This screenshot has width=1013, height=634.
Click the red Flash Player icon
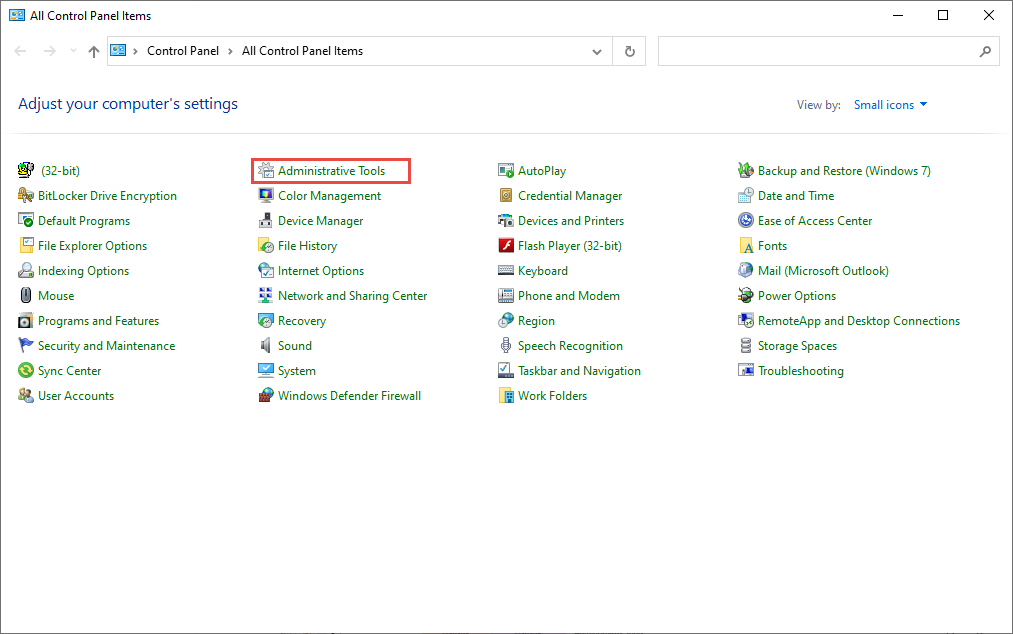pyautogui.click(x=506, y=246)
